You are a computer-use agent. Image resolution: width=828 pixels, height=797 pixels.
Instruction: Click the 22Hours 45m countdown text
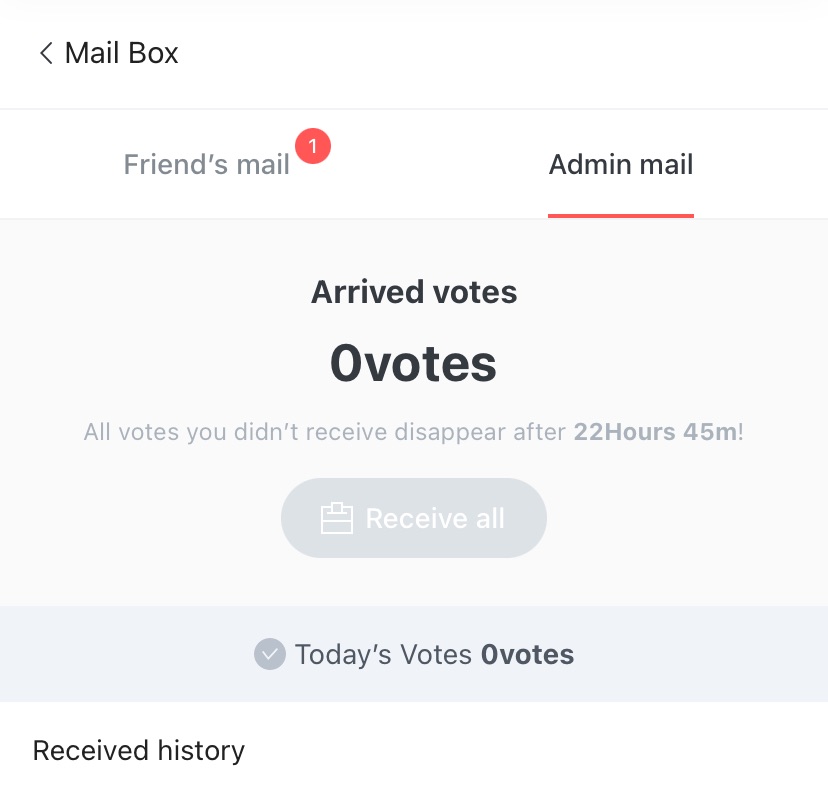point(655,433)
